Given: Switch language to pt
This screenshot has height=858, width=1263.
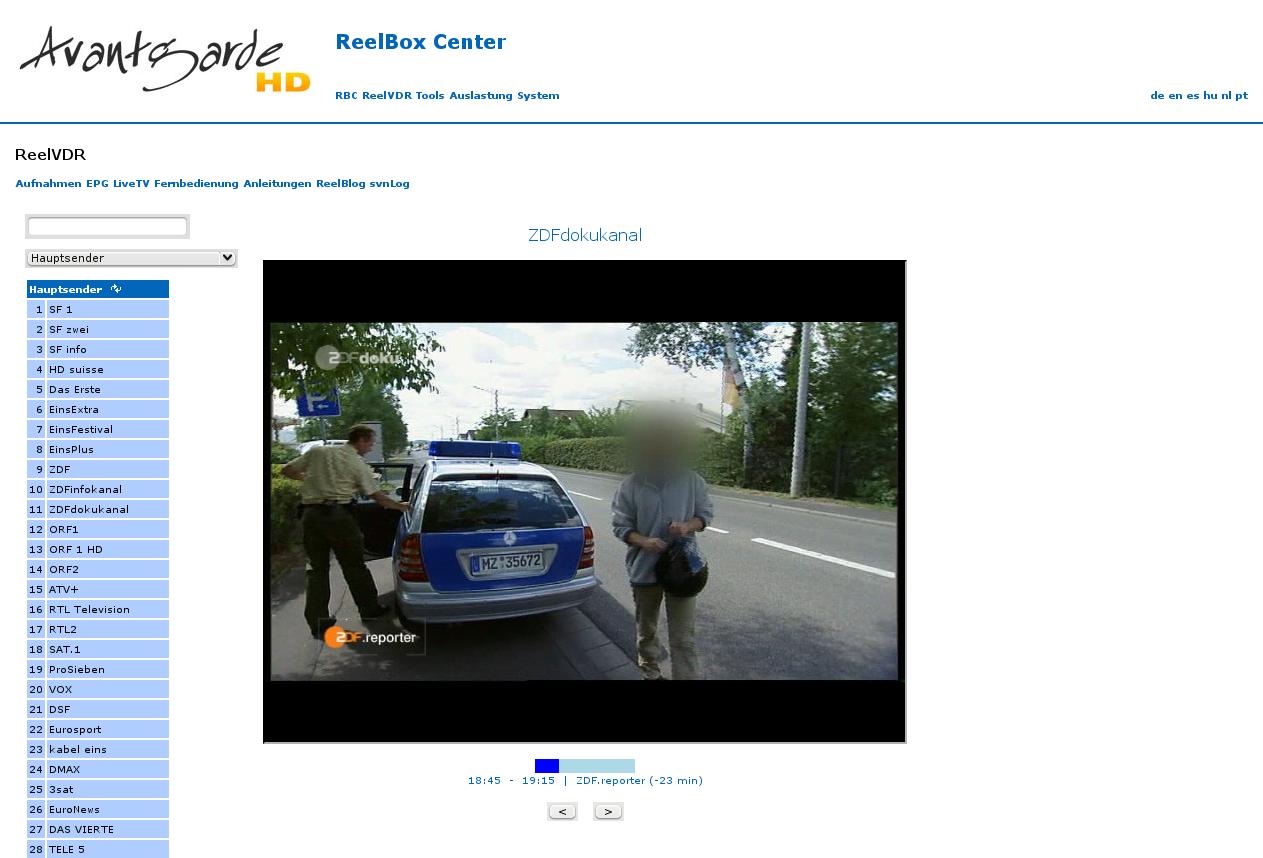Looking at the screenshot, I should (x=1241, y=96).
